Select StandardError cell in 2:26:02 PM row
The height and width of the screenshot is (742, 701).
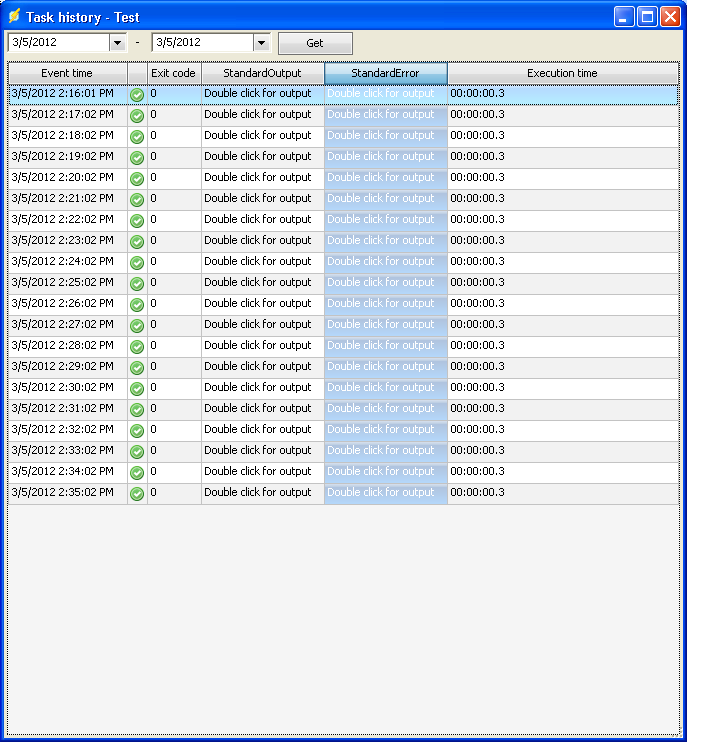(385, 303)
